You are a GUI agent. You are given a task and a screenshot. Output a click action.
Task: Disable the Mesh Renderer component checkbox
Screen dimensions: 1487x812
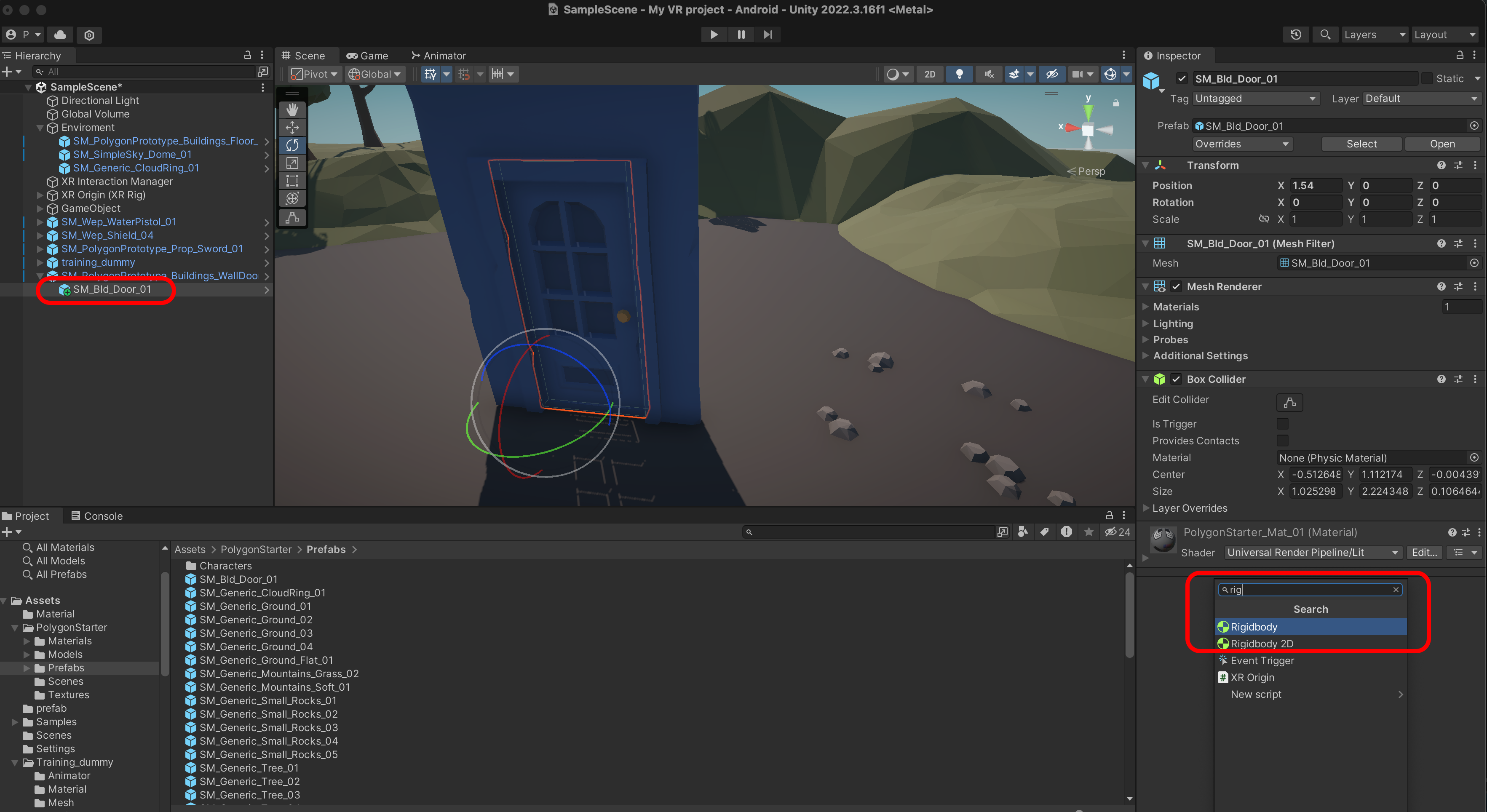pos(1176,286)
